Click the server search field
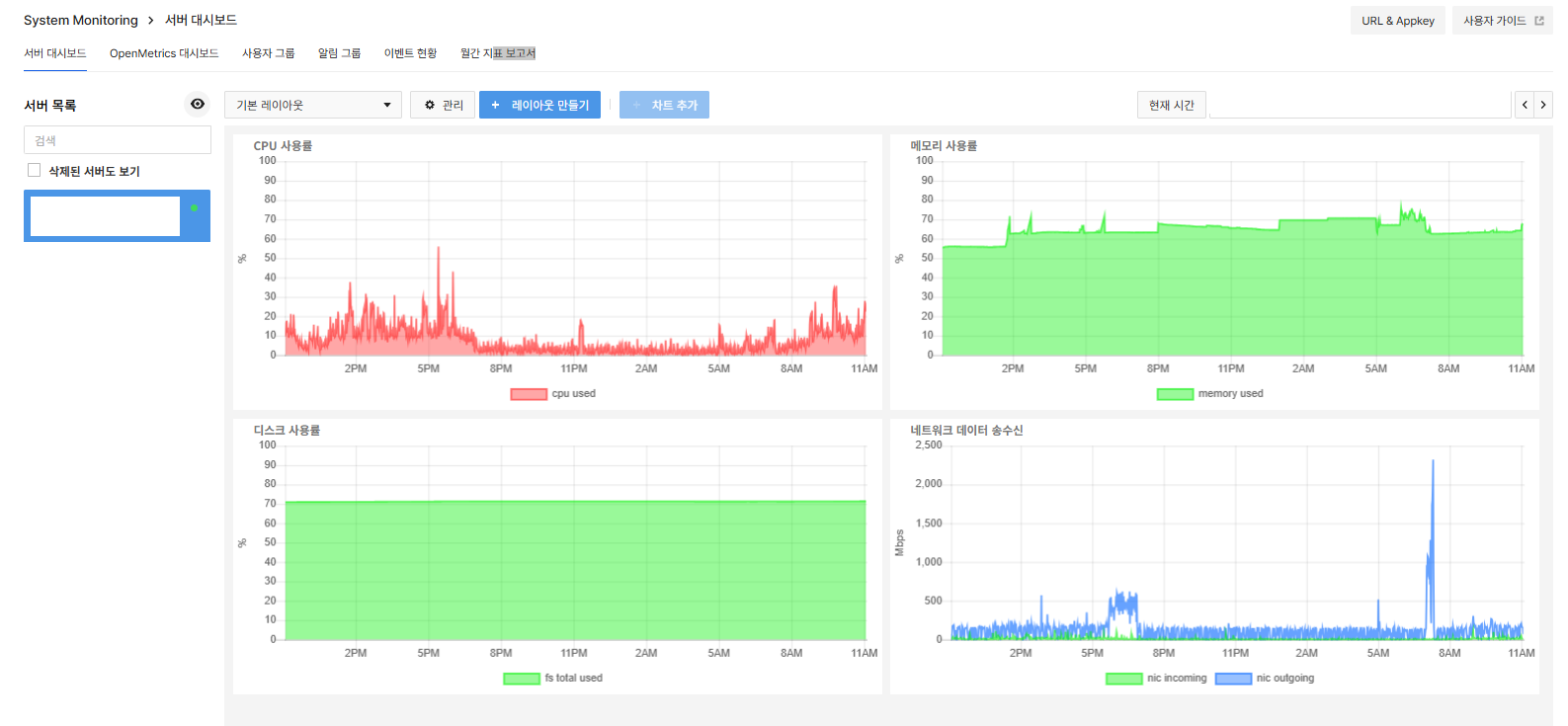Viewport: 1568px width, 726px height. coord(118,140)
